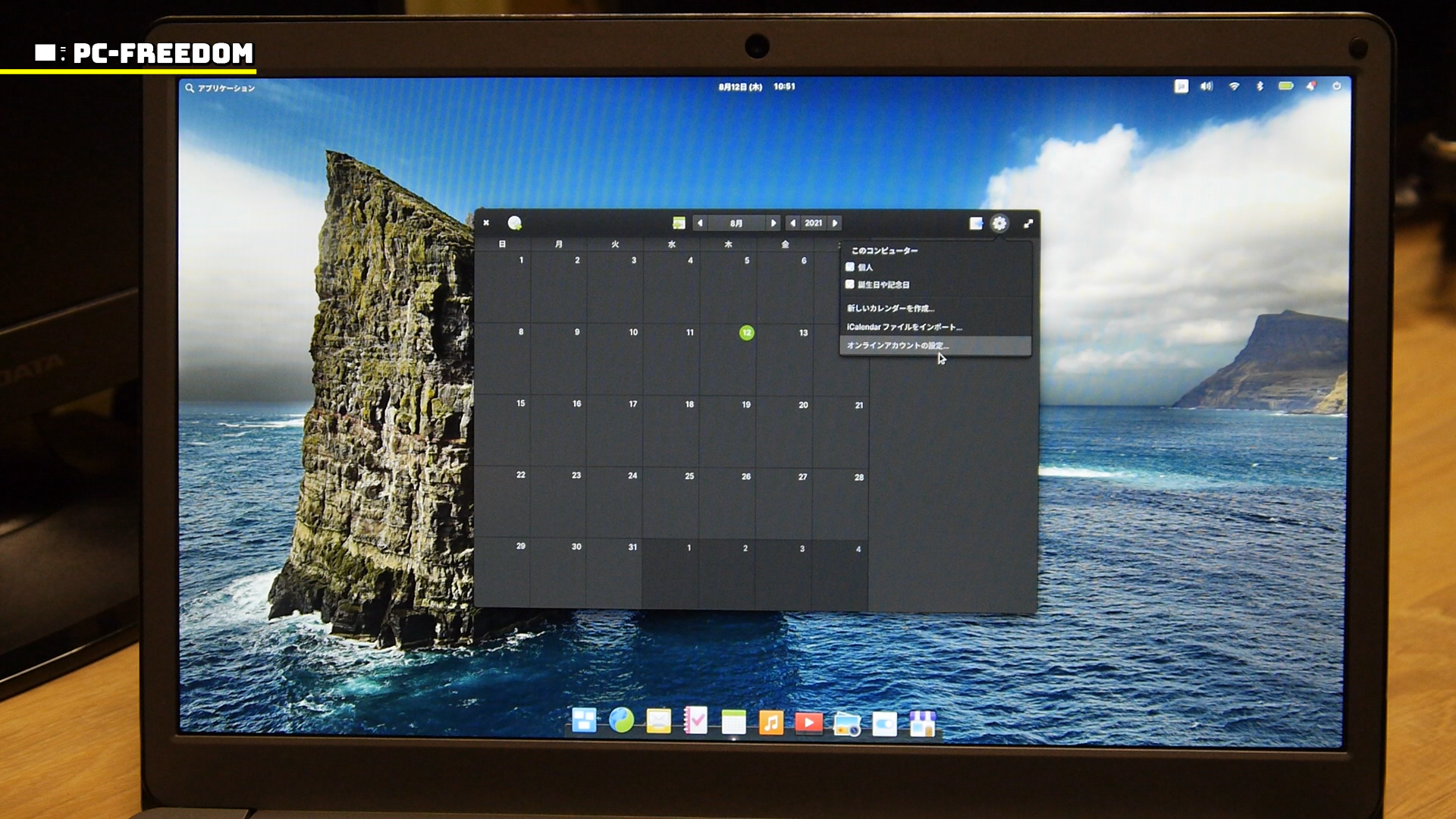
Task: Select August 19 day cell
Action: 728,429
